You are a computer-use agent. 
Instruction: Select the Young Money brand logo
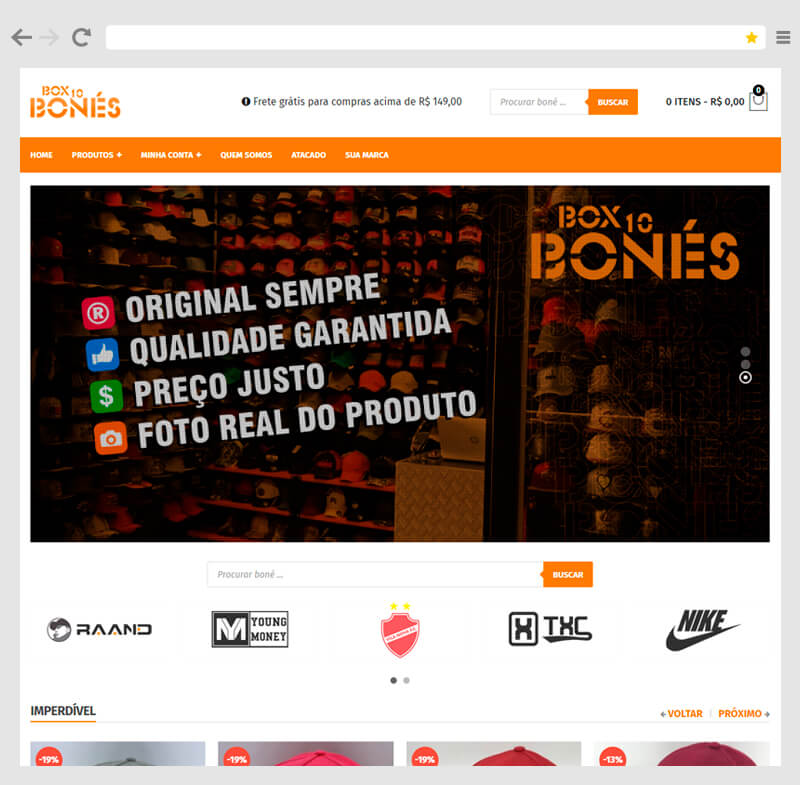pyautogui.click(x=249, y=629)
